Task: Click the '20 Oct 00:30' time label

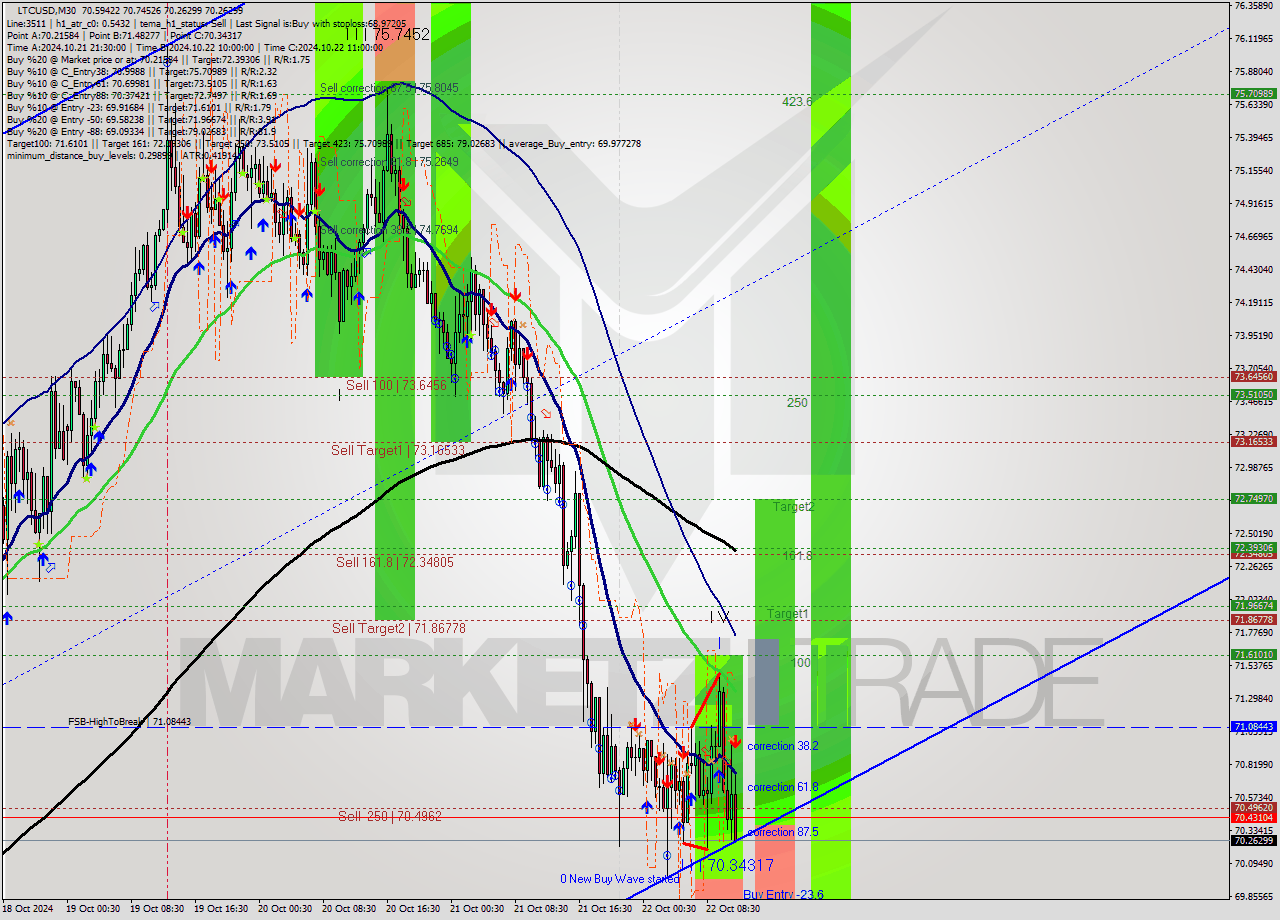Action: click(285, 909)
